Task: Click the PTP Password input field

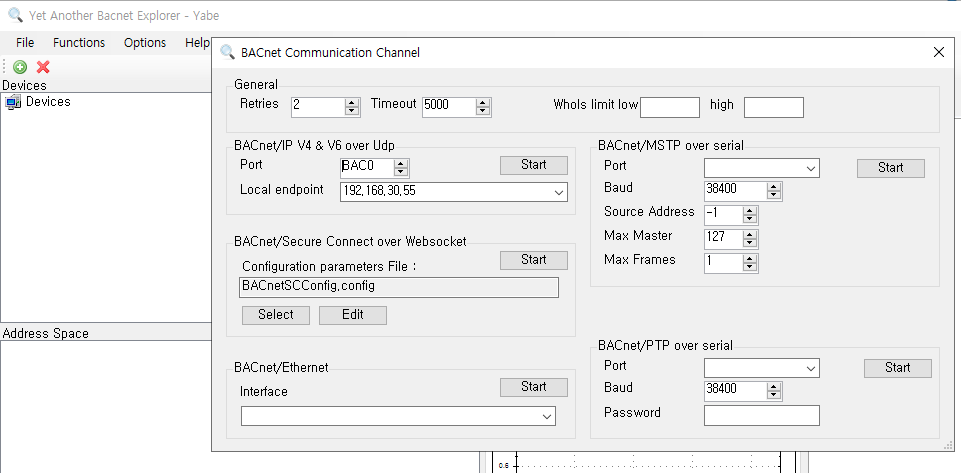Action: [761, 415]
